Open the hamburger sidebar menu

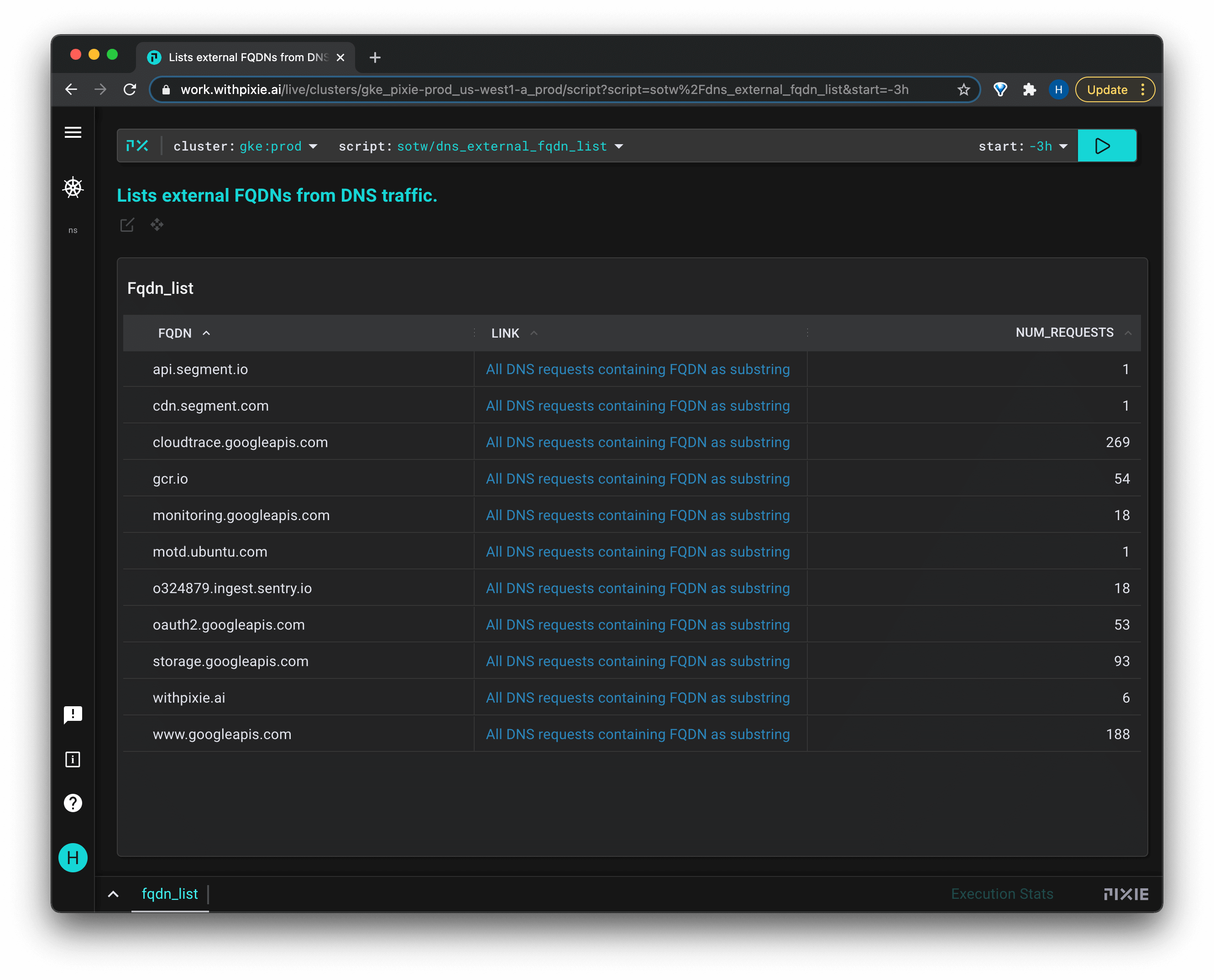73,132
